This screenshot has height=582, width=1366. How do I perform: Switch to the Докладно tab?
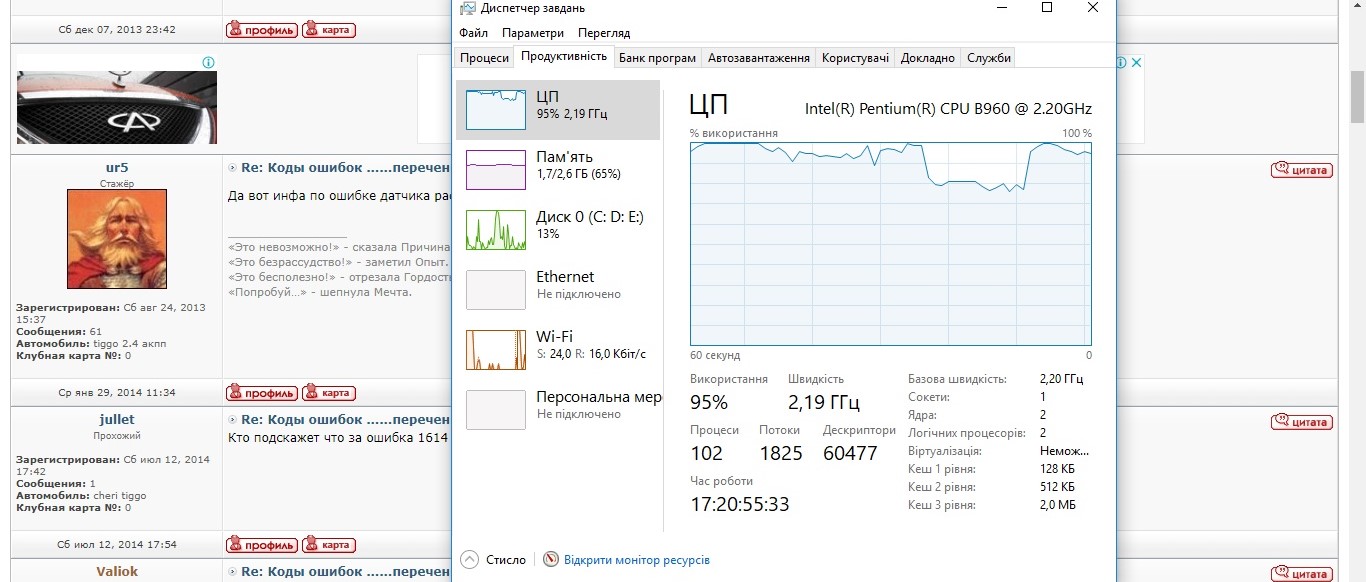[928, 58]
